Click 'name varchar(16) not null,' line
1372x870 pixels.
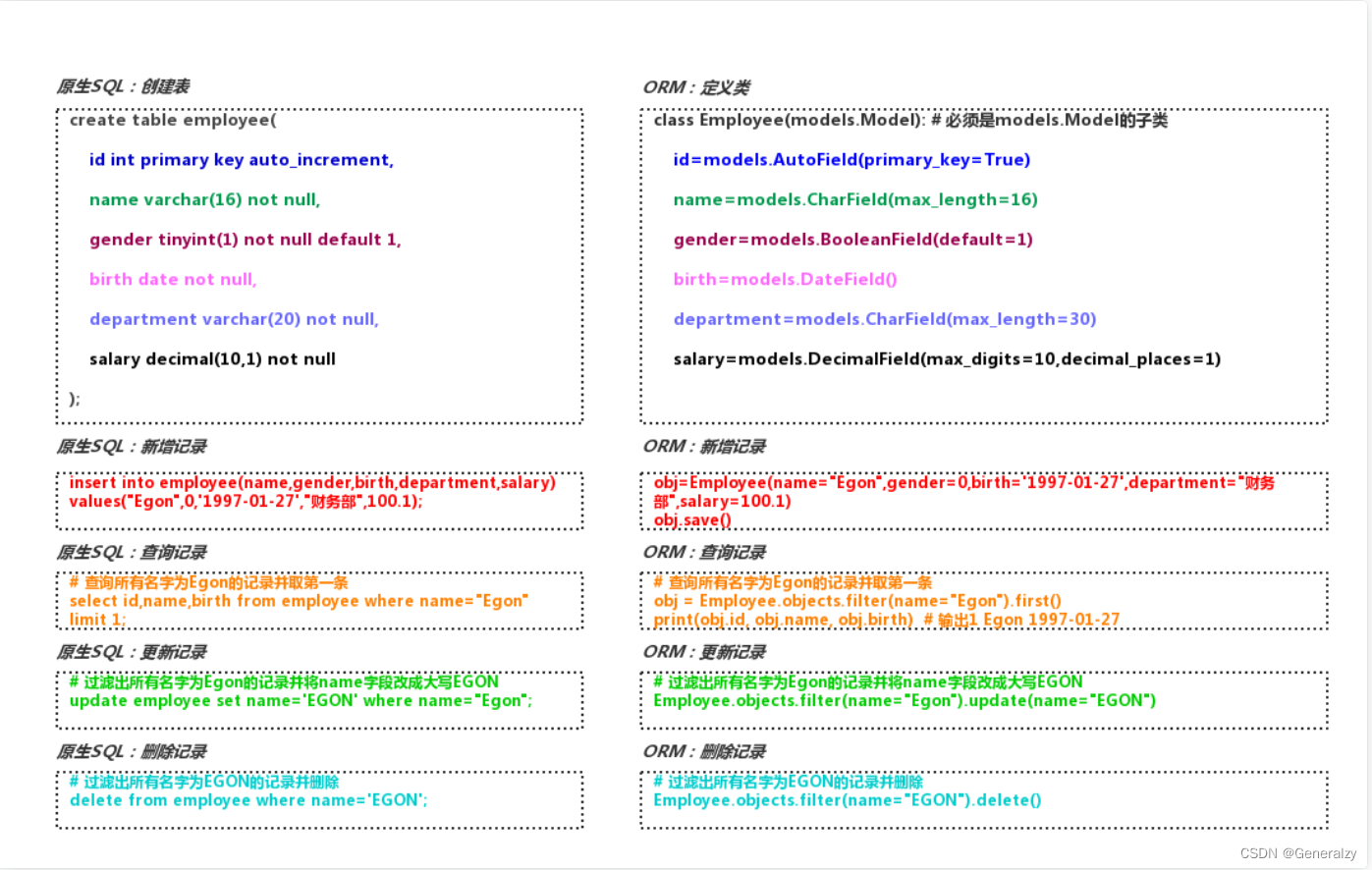tap(204, 199)
